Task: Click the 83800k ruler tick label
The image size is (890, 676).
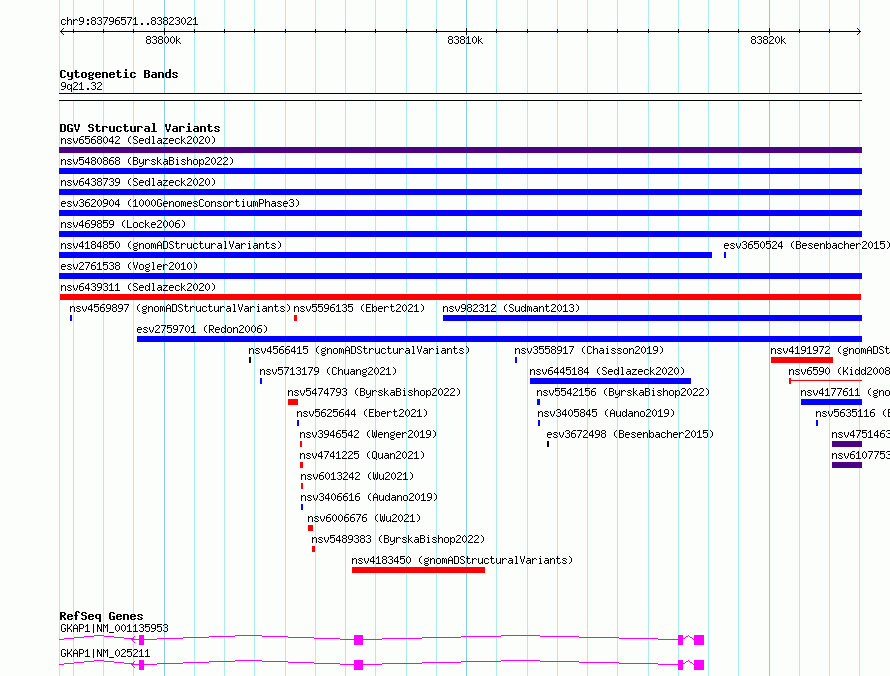Action: [x=163, y=40]
